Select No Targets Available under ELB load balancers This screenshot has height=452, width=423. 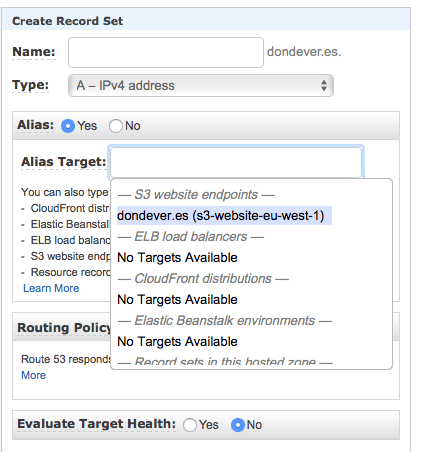tap(177, 258)
